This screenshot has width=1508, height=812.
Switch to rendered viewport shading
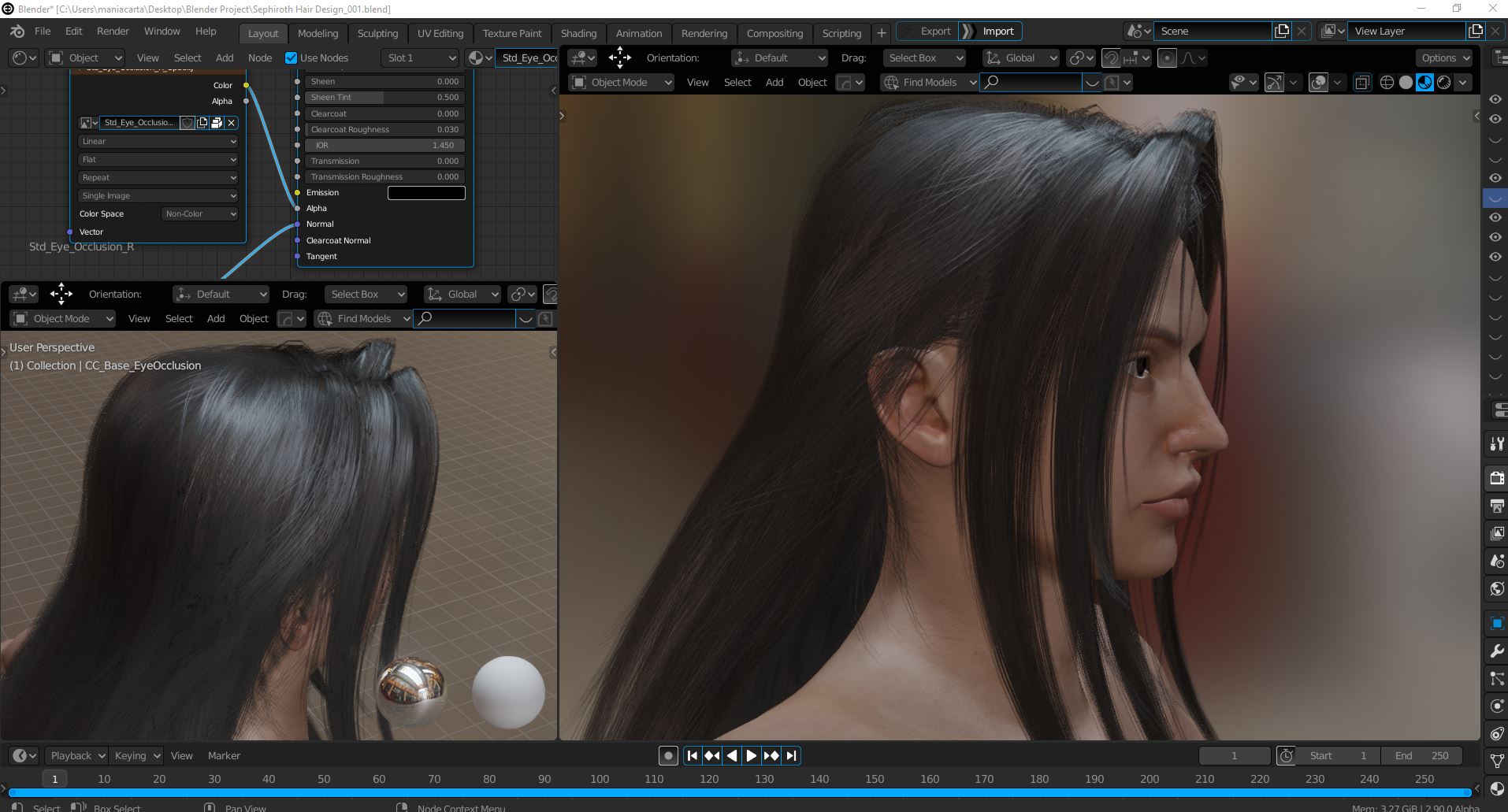[x=1443, y=82]
